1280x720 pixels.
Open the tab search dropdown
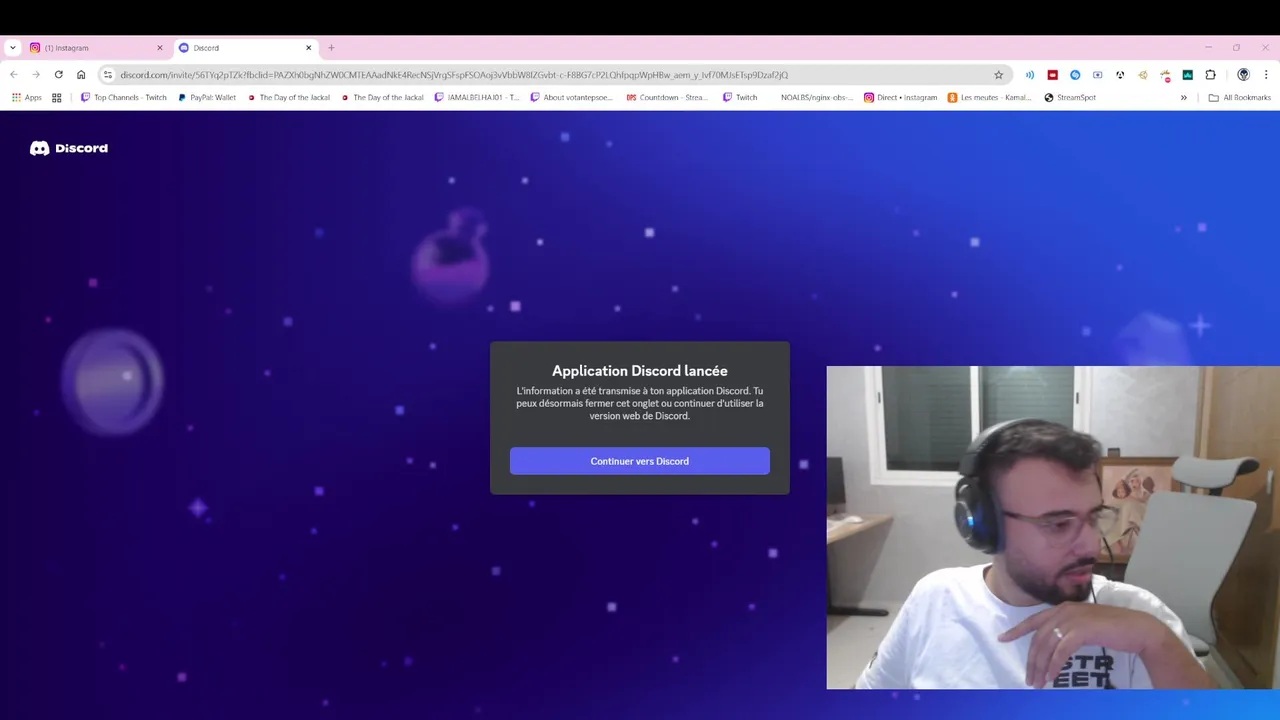pyautogui.click(x=12, y=48)
